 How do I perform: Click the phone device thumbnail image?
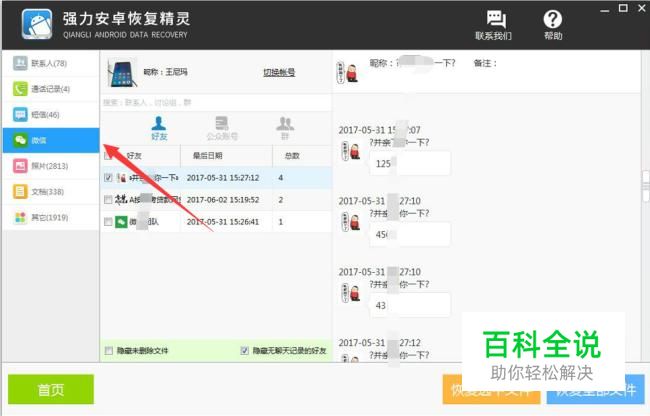[122, 73]
